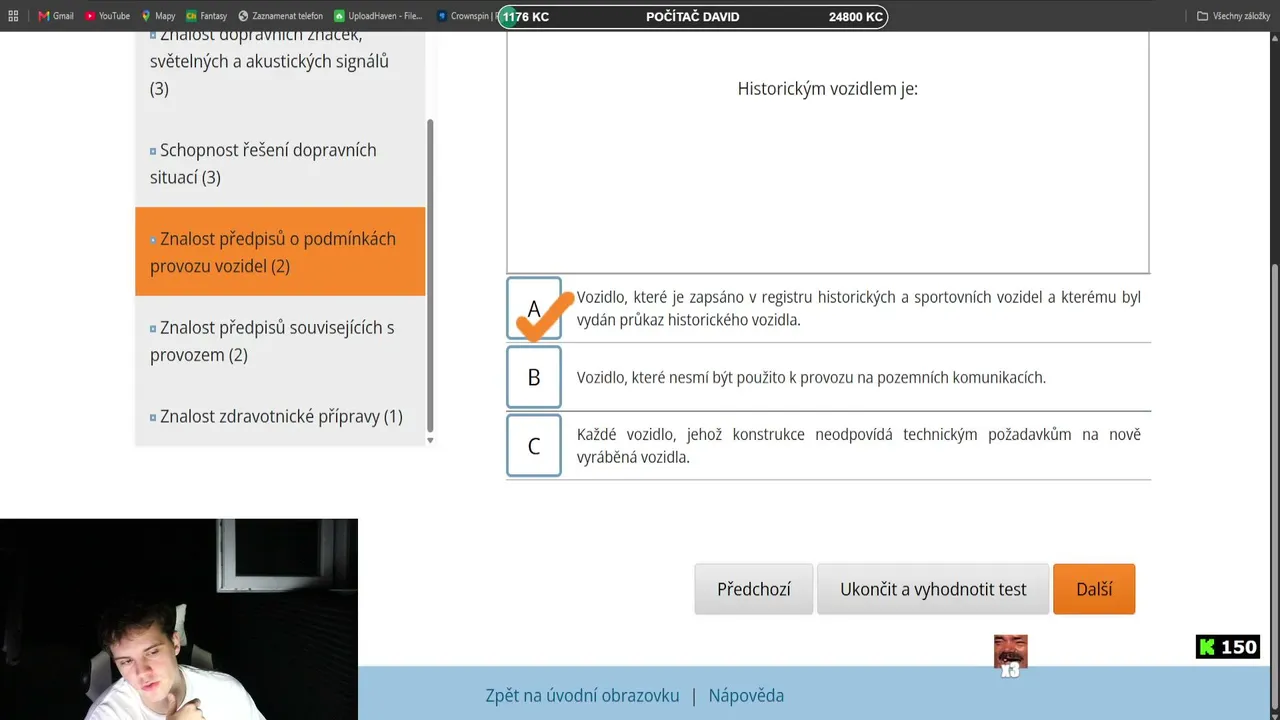The width and height of the screenshot is (1280, 720).
Task: Open the Všechny záložky bookmarks folder
Action: click(x=1234, y=16)
